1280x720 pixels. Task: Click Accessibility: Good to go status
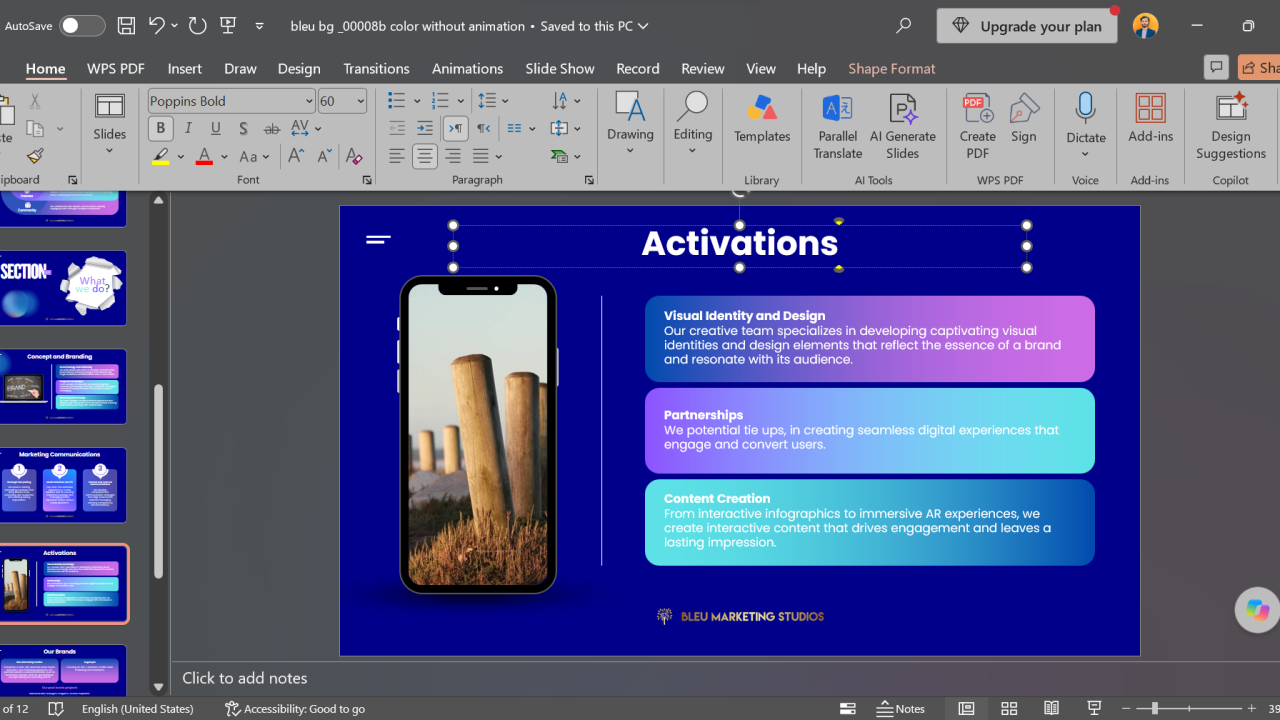[x=295, y=708]
